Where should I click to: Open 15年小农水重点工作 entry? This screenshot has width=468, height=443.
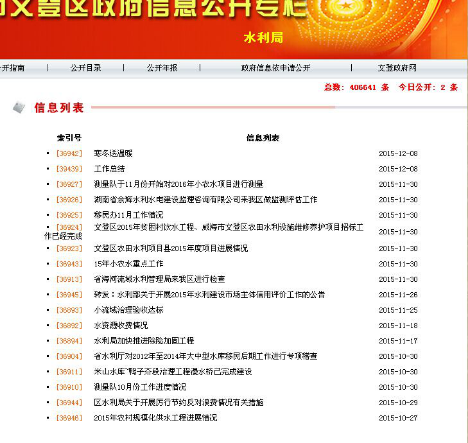128,264
